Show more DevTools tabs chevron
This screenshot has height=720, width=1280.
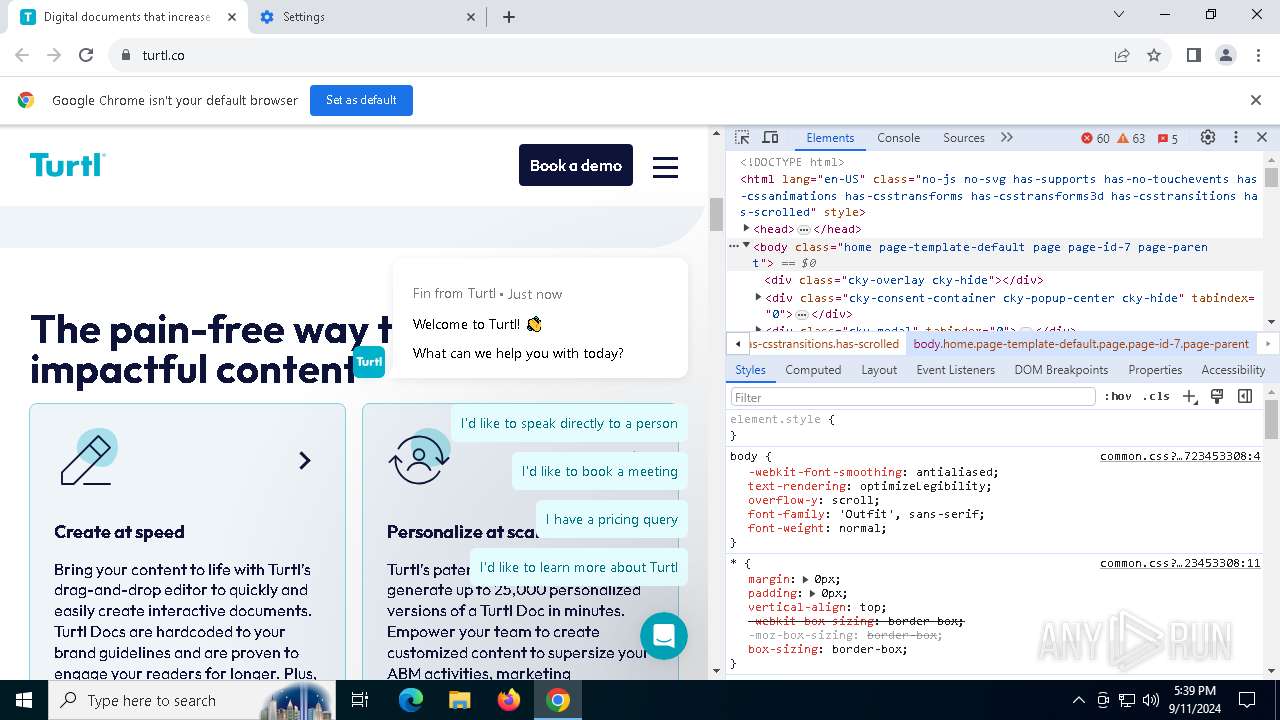point(1007,138)
